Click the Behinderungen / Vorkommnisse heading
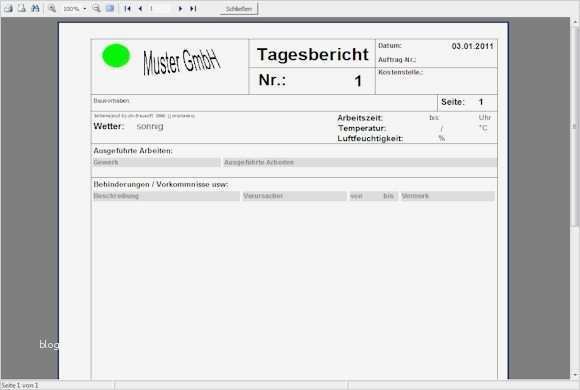Image resolution: width=580 pixels, height=390 pixels. (x=161, y=184)
